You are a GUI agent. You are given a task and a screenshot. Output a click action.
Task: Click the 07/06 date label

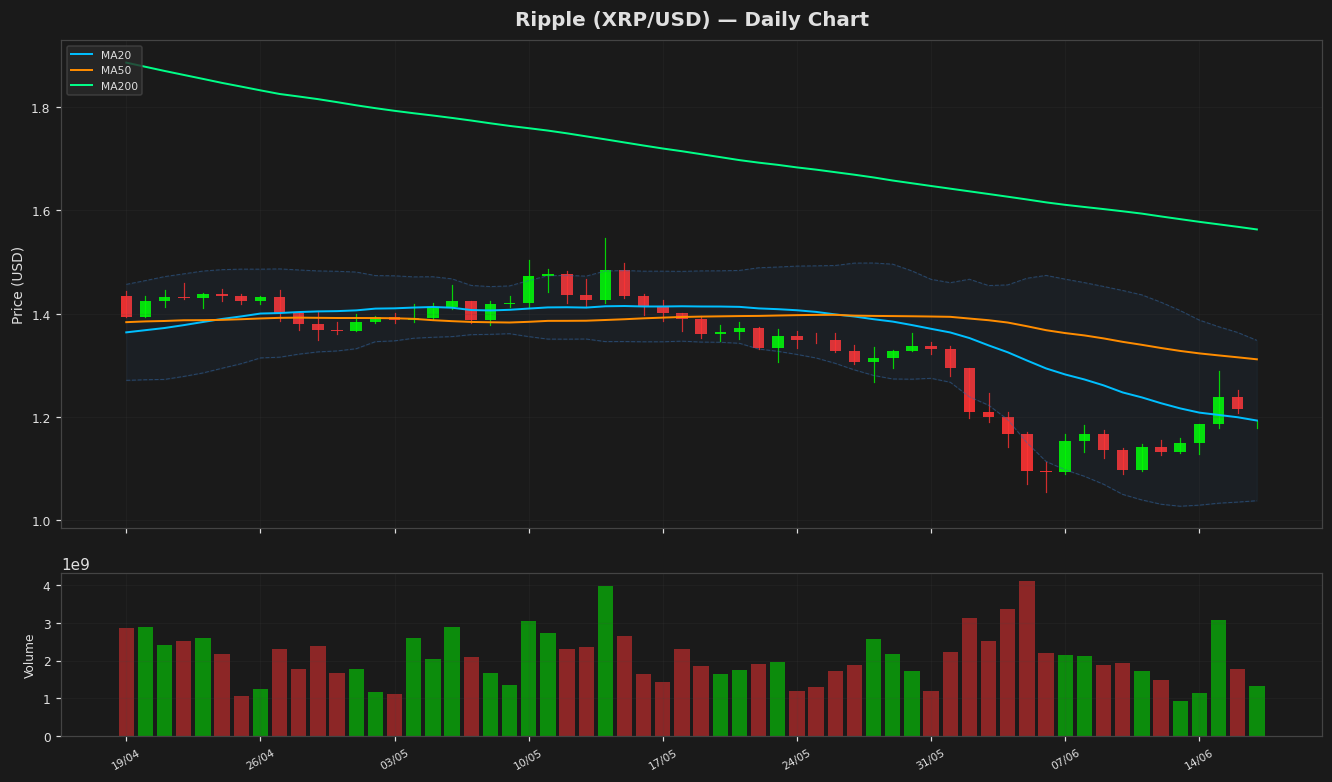[1065, 760]
